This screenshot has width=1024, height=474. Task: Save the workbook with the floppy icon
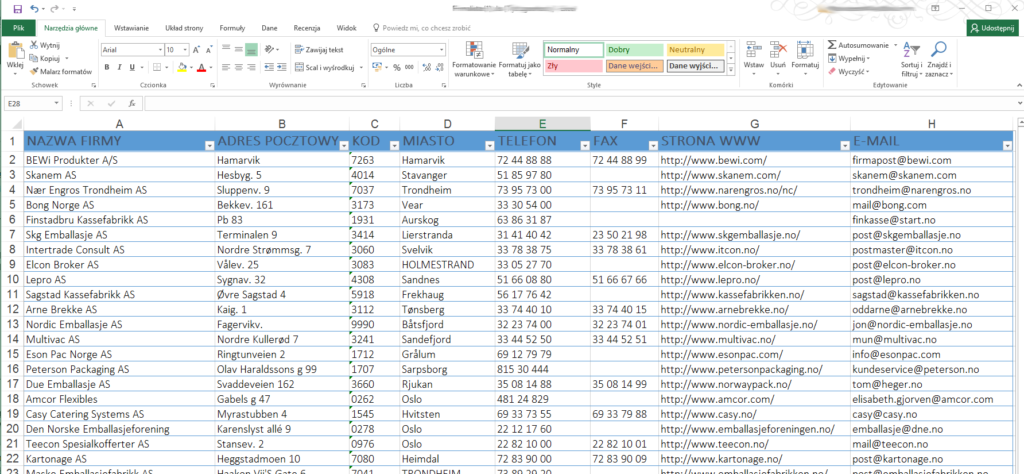click(17, 9)
